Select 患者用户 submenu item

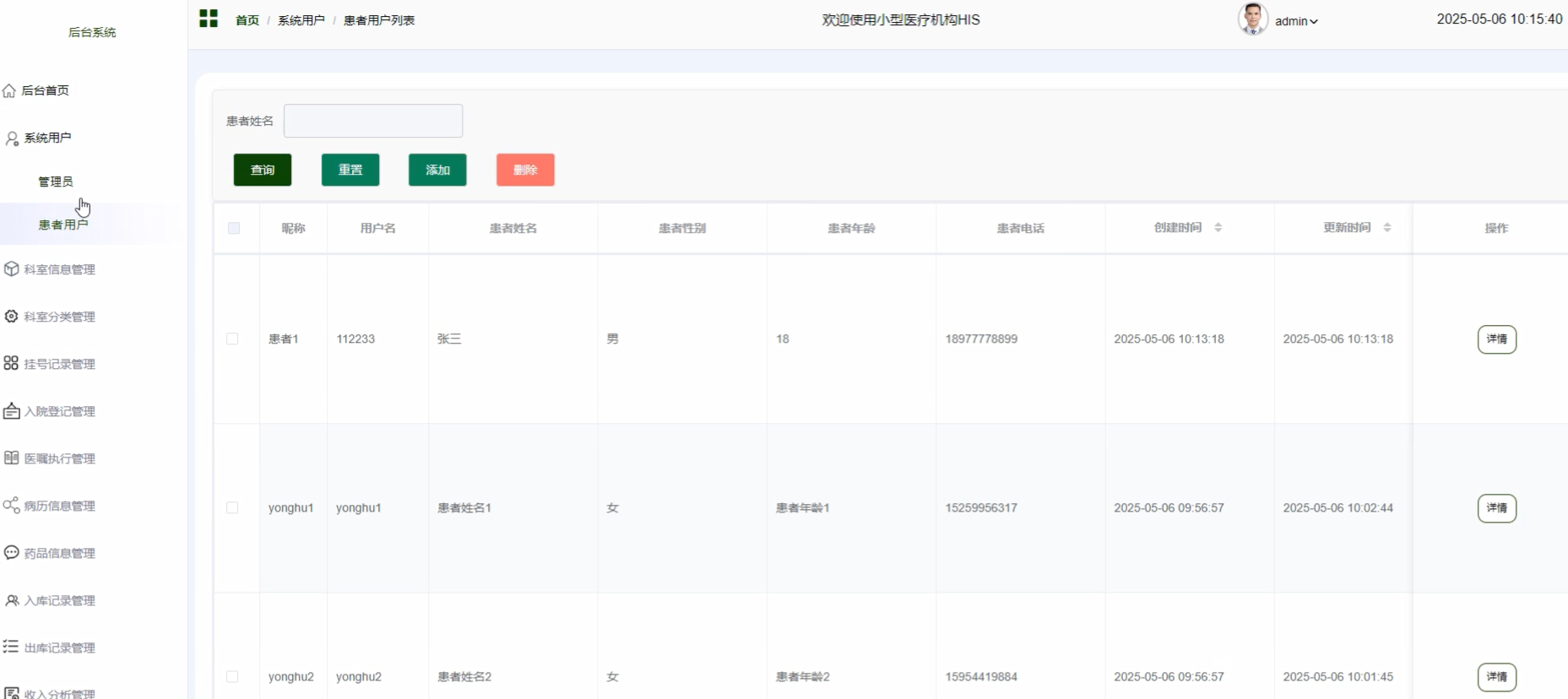coord(63,225)
